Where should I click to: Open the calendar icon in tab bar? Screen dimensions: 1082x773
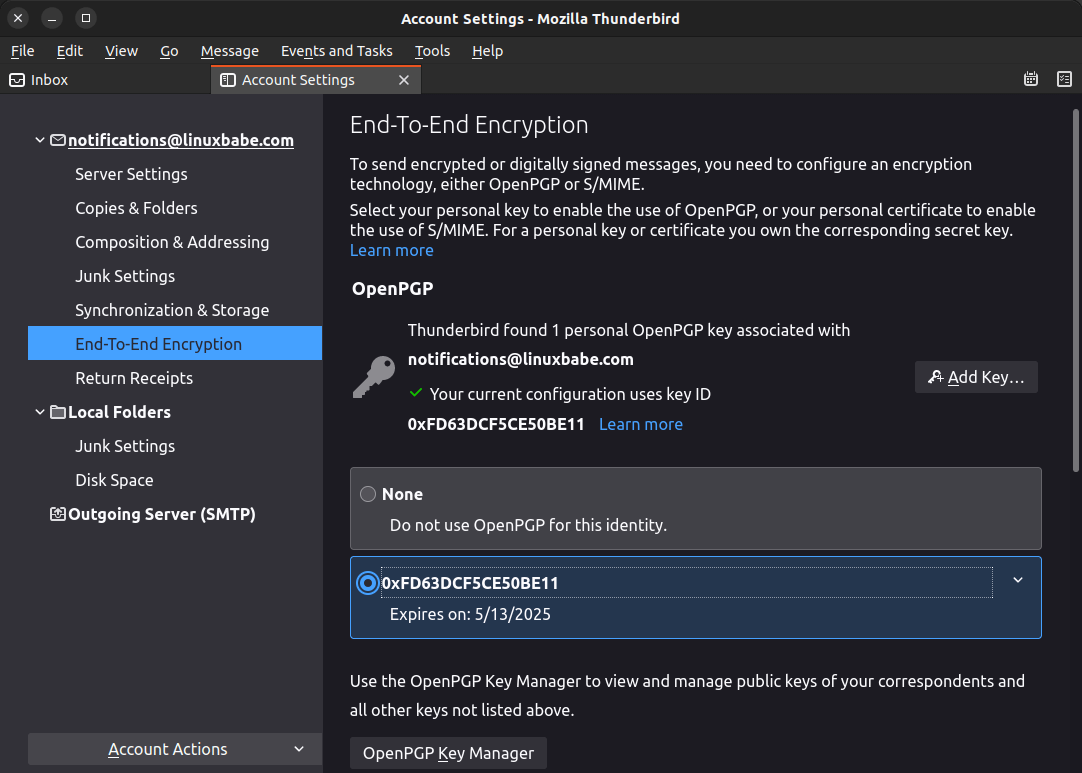coord(1031,80)
